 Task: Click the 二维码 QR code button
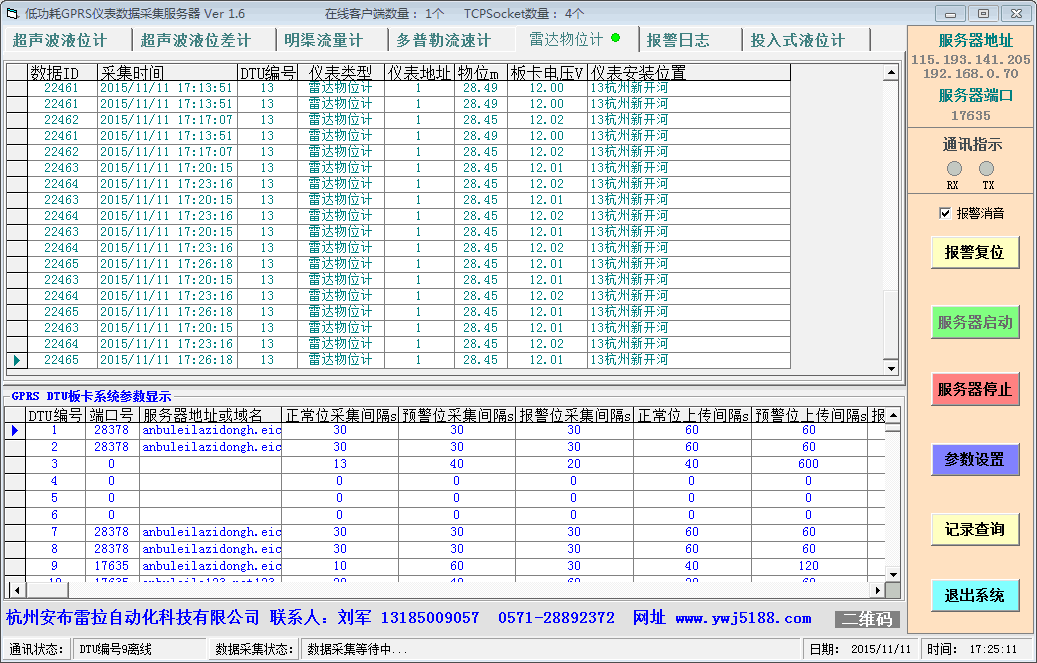(x=867, y=619)
